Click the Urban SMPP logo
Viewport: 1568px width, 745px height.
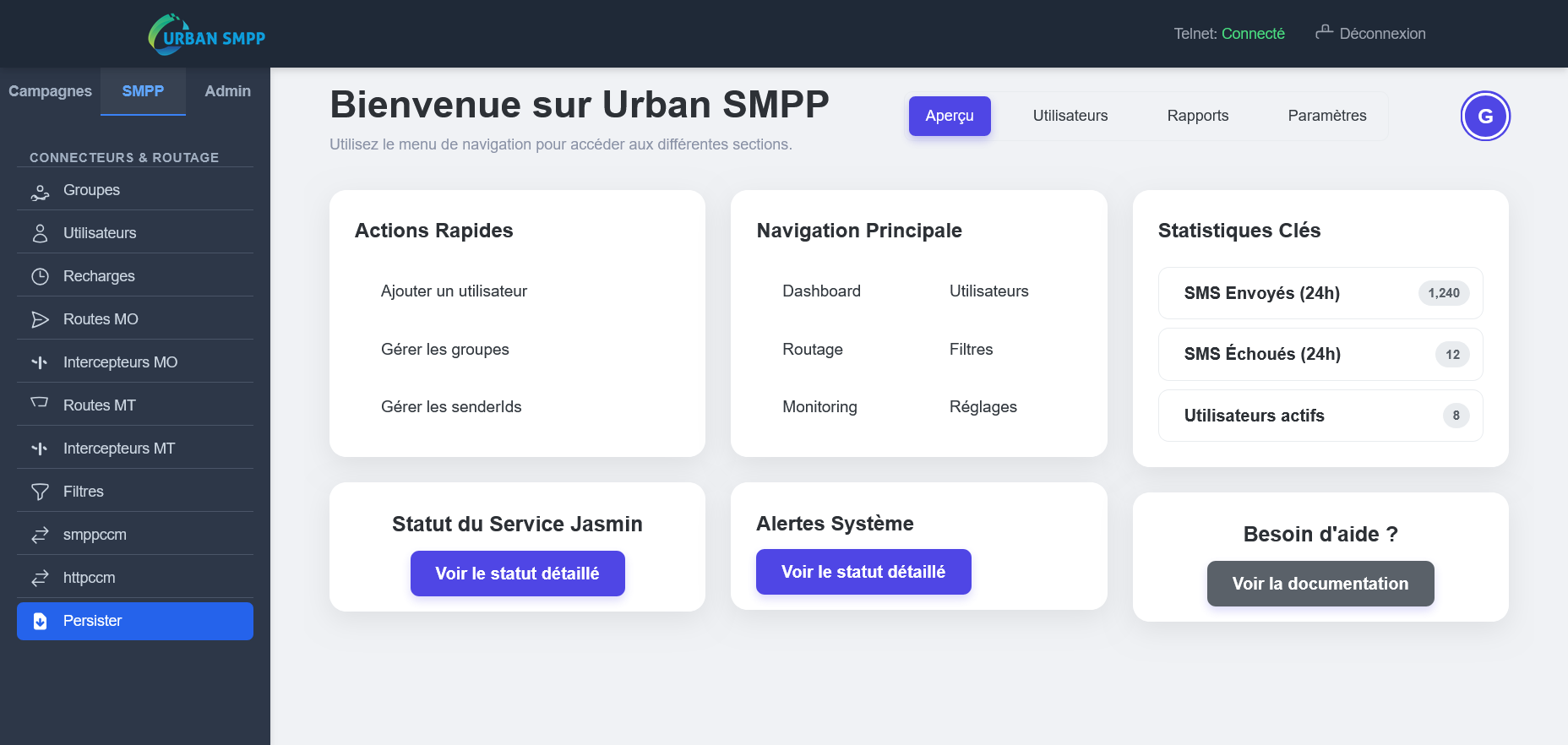pos(207,35)
